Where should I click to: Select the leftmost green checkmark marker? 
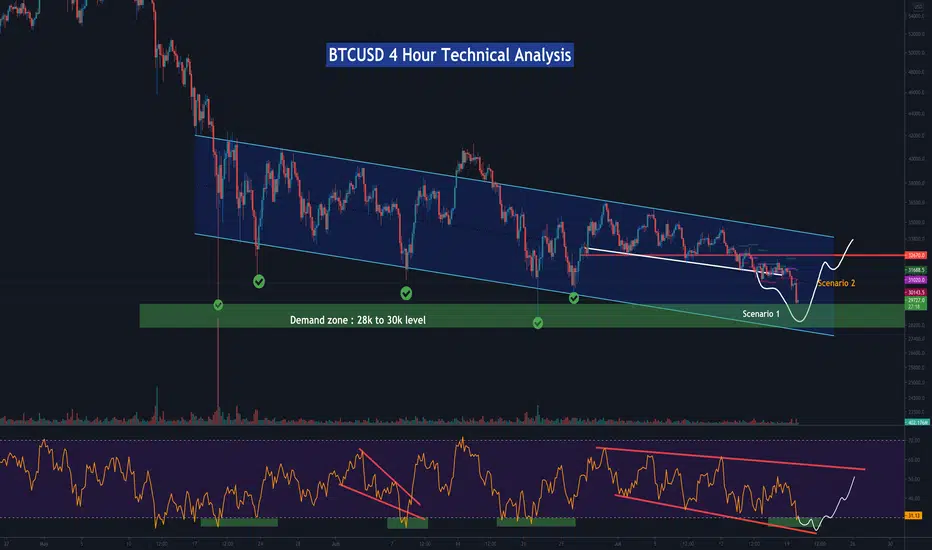click(218, 305)
